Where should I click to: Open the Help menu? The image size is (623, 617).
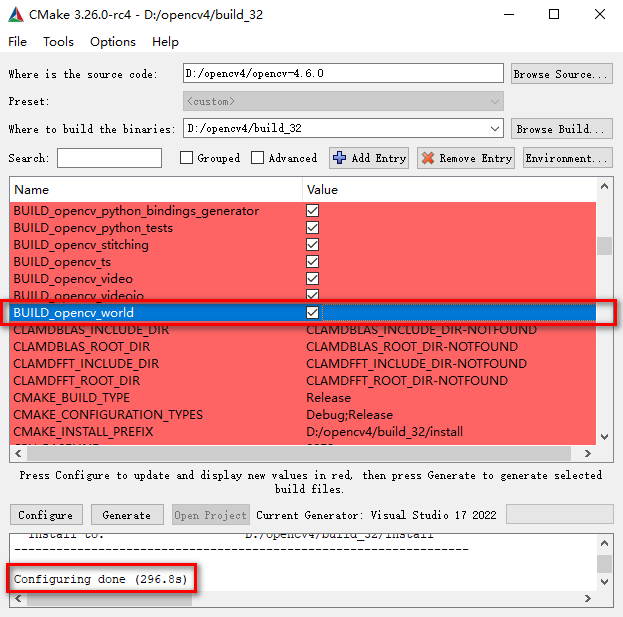(x=165, y=42)
